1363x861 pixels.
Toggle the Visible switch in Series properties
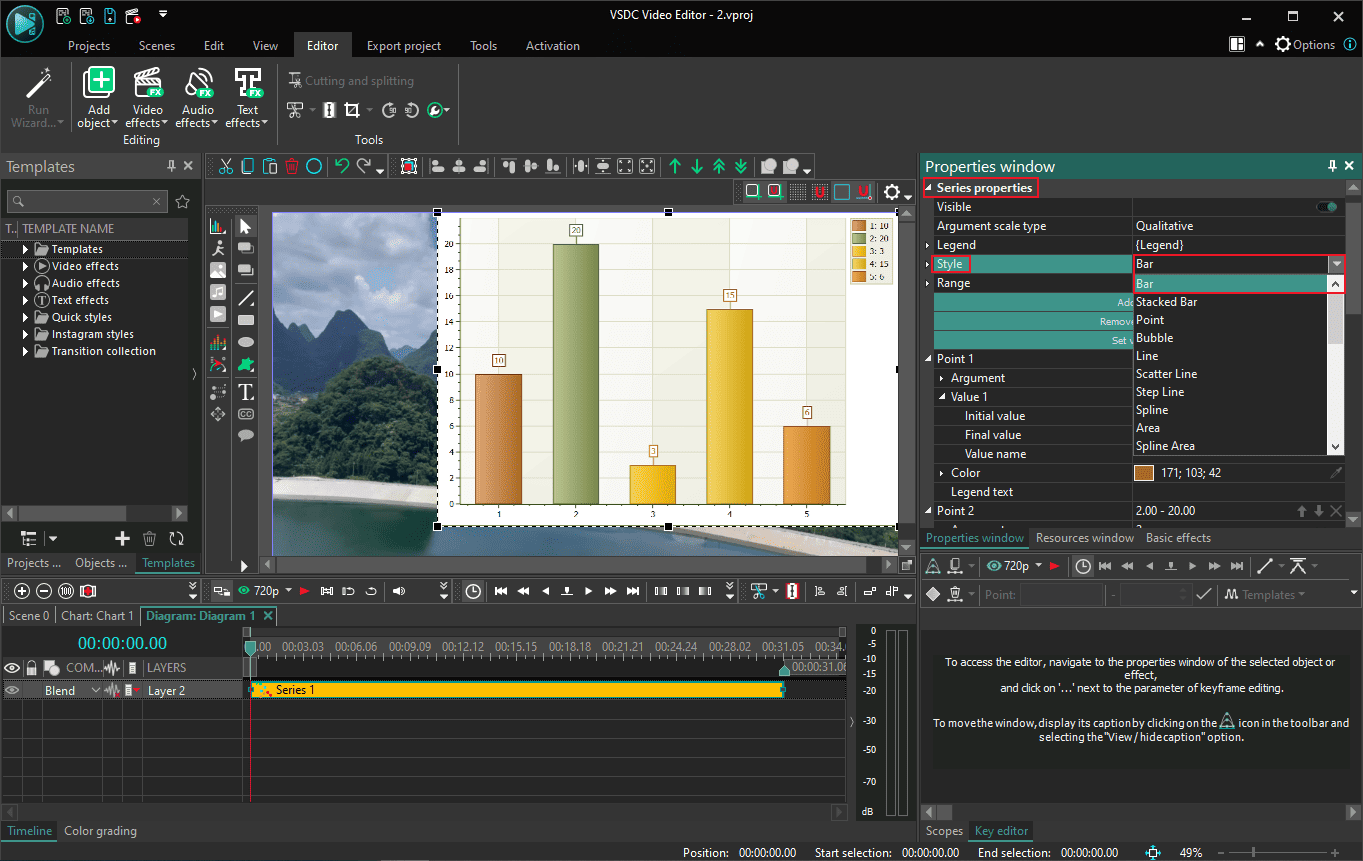point(1326,206)
